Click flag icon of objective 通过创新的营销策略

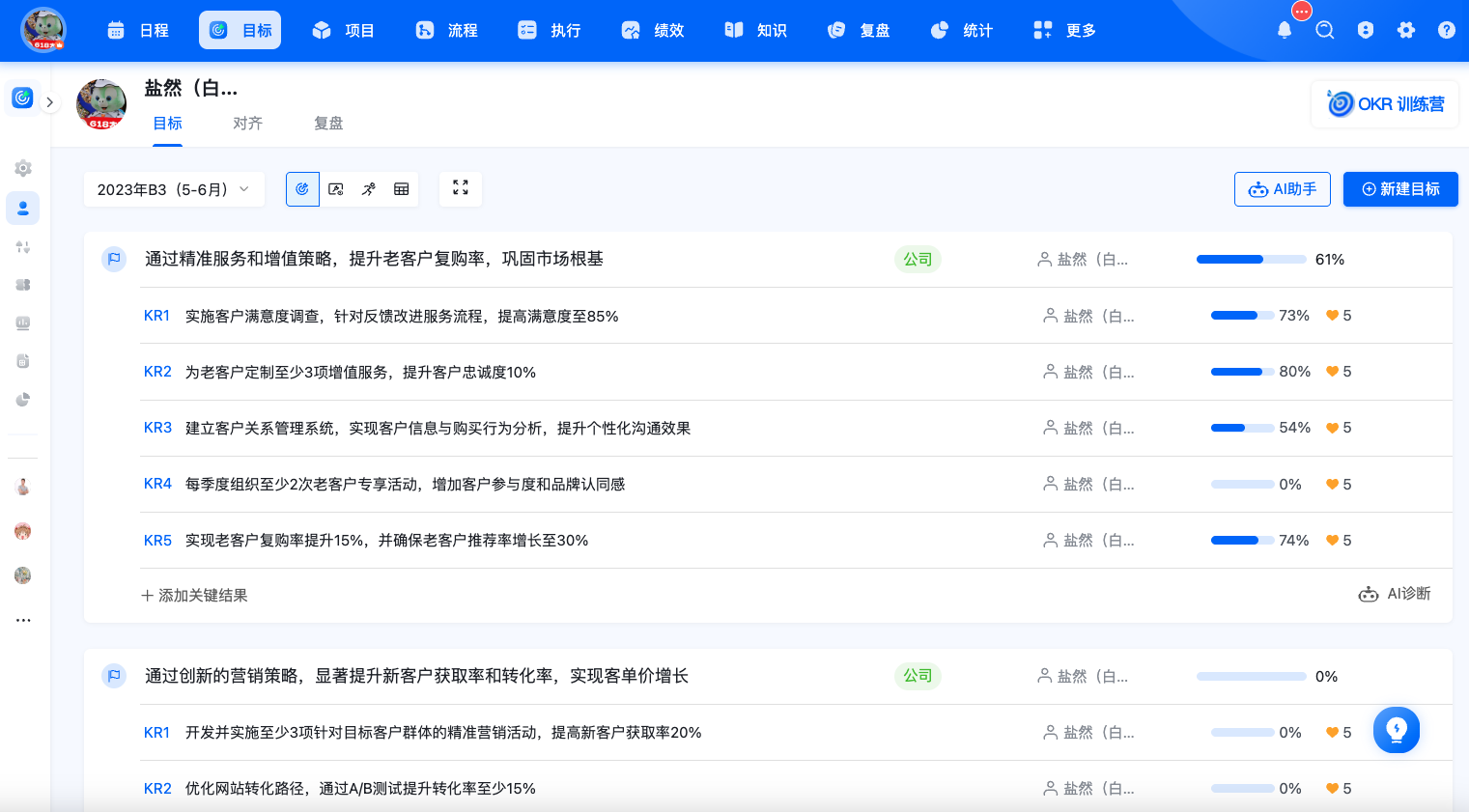click(114, 676)
